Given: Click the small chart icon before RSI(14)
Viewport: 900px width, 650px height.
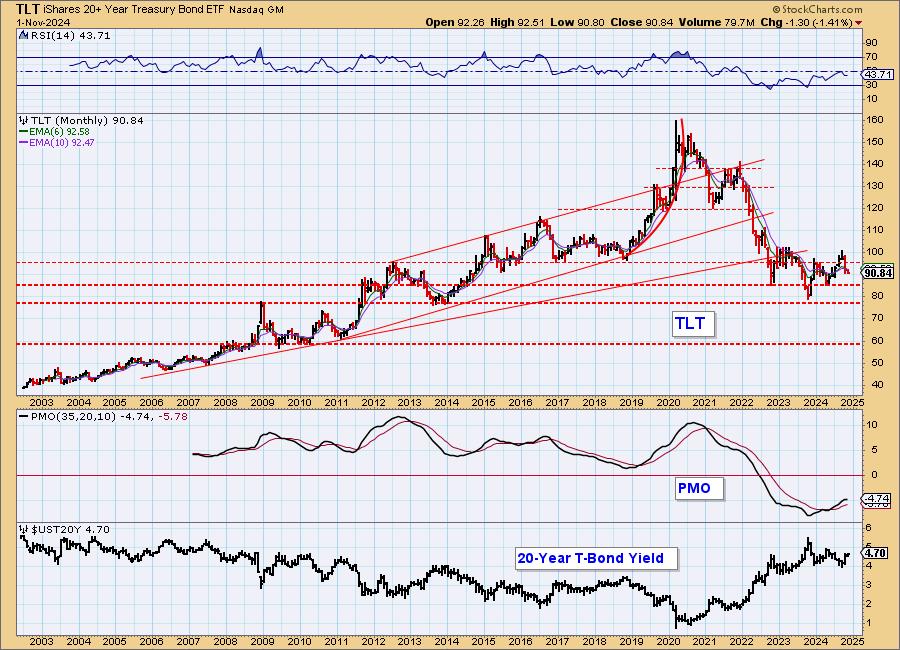Looking at the screenshot, I should pyautogui.click(x=23, y=35).
